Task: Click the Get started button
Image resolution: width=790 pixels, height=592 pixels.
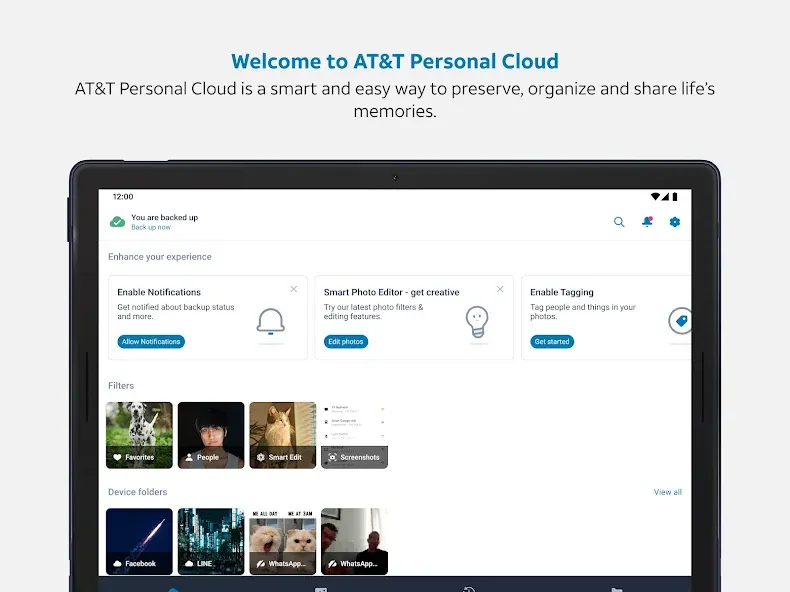Action: click(552, 342)
